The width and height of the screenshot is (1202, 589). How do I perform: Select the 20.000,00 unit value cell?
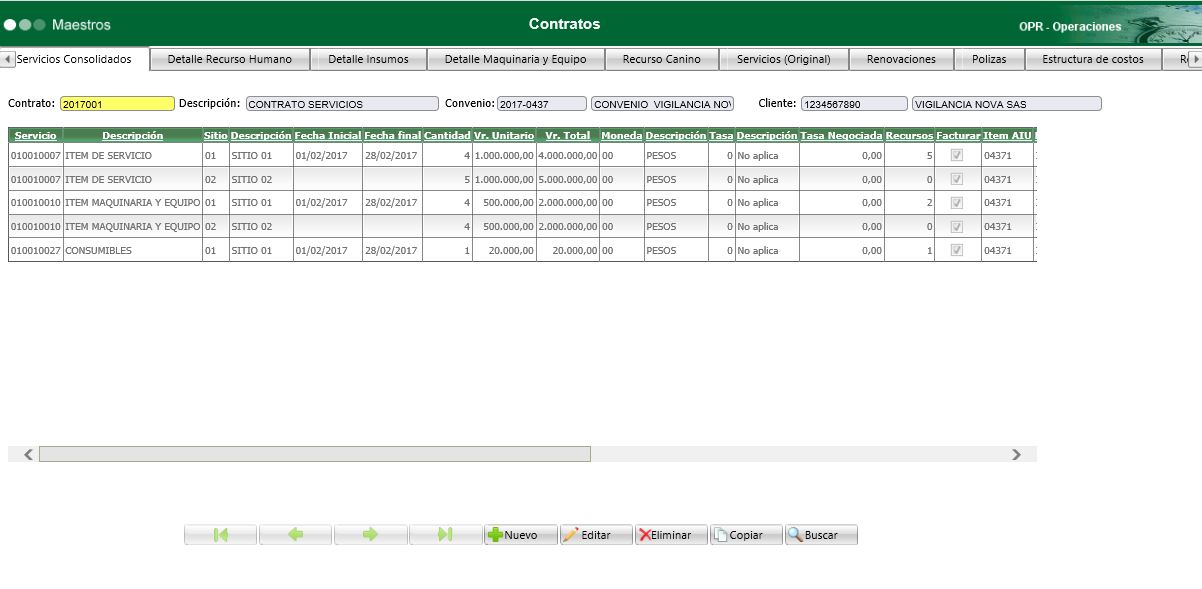[504, 250]
